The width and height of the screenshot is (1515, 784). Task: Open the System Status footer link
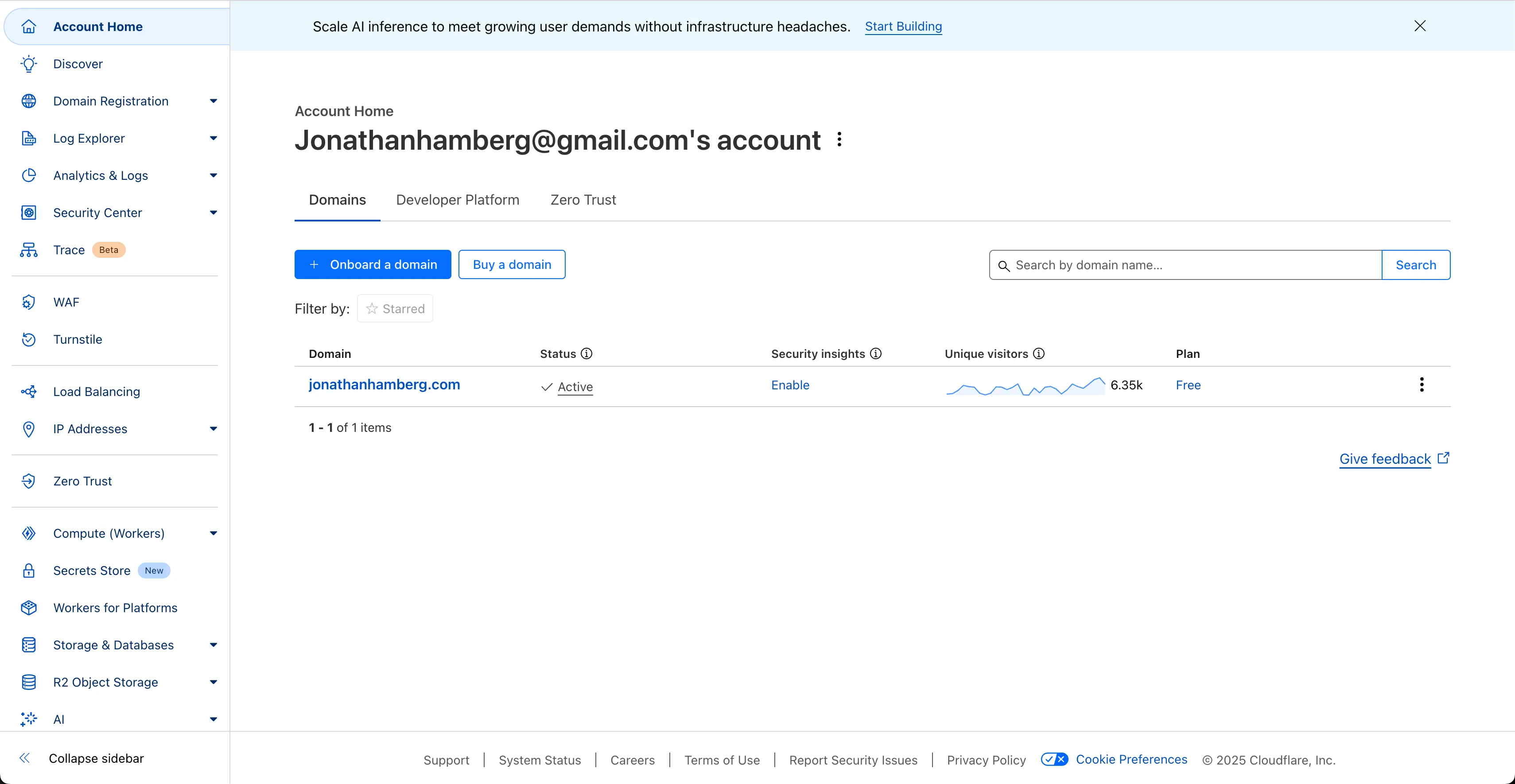coord(540,760)
